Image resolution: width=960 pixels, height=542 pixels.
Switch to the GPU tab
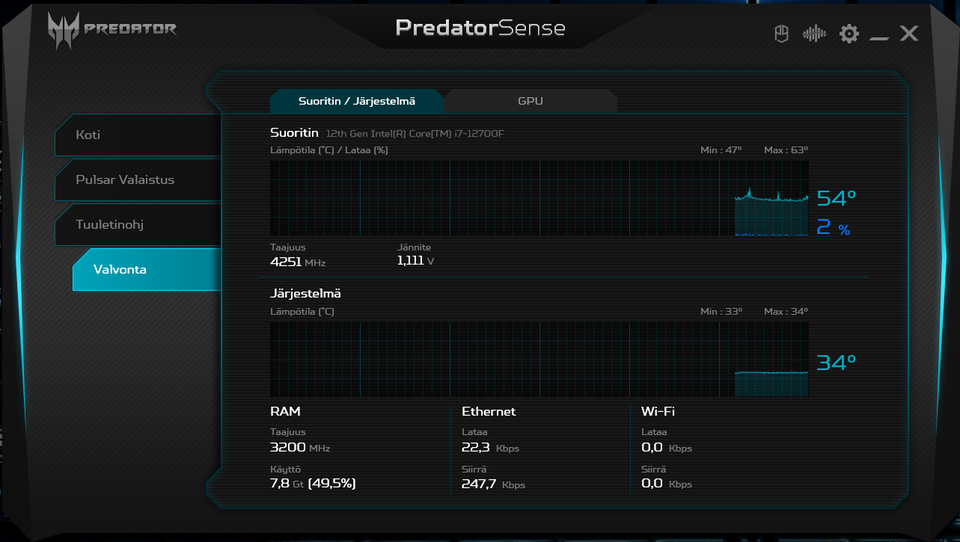(530, 101)
